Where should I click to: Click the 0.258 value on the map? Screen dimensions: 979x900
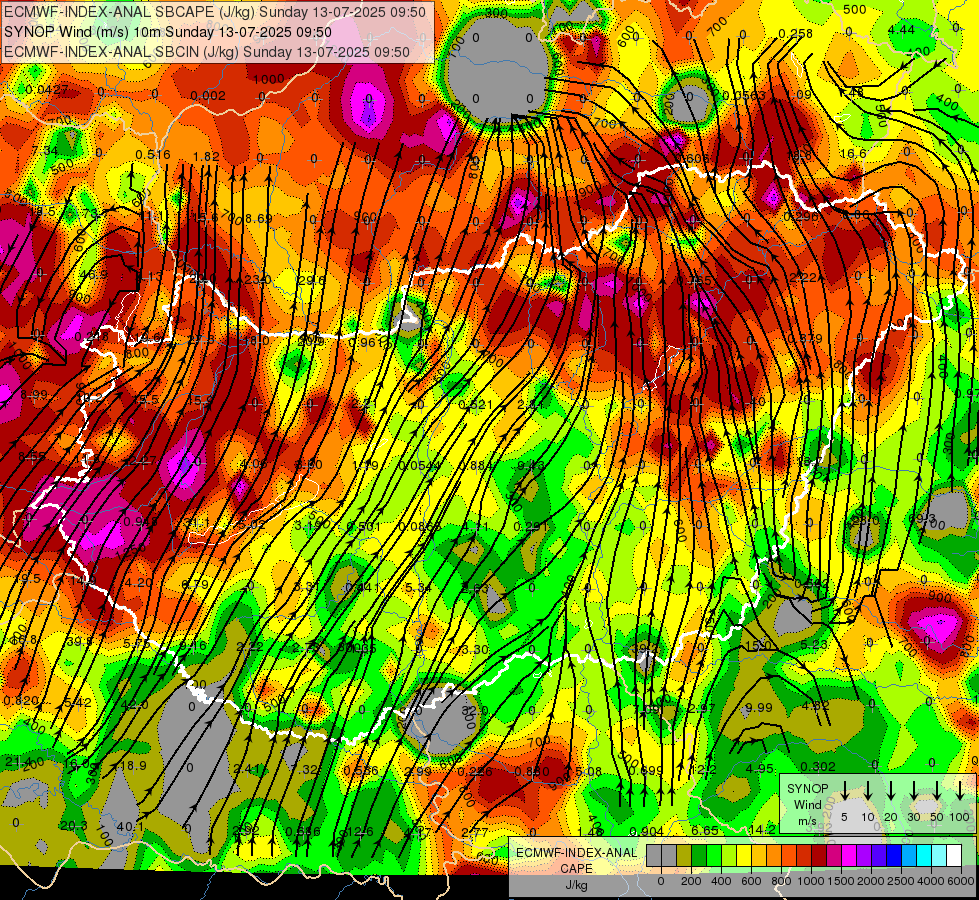(795, 33)
